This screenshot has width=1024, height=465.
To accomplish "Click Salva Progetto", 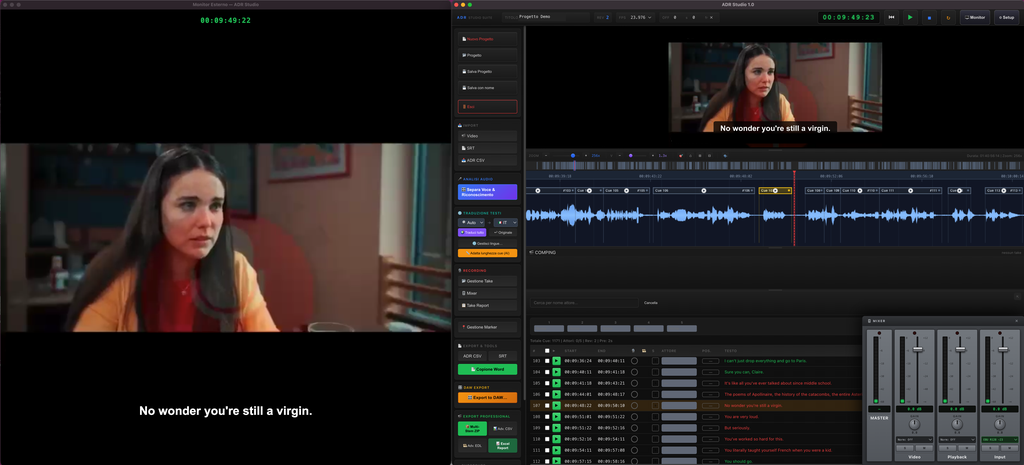I will click(488, 71).
